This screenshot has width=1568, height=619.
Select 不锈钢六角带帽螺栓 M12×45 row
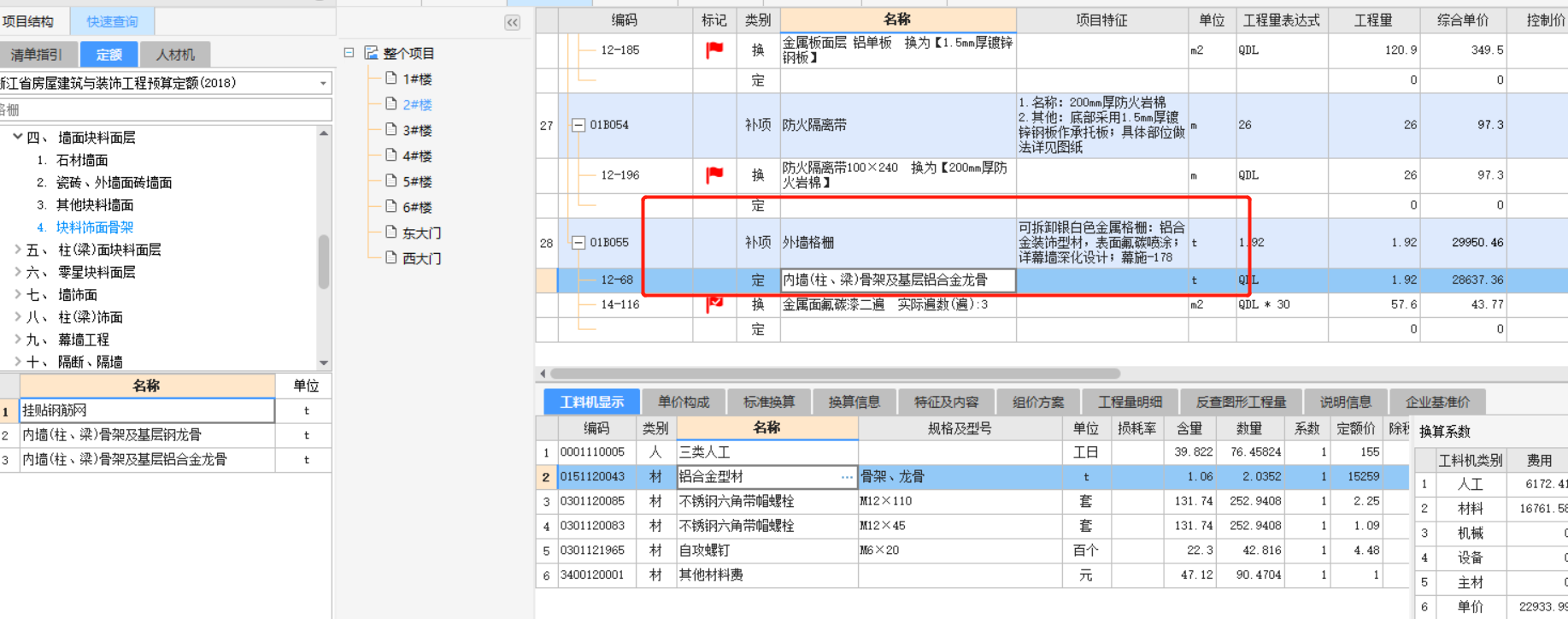(972, 526)
